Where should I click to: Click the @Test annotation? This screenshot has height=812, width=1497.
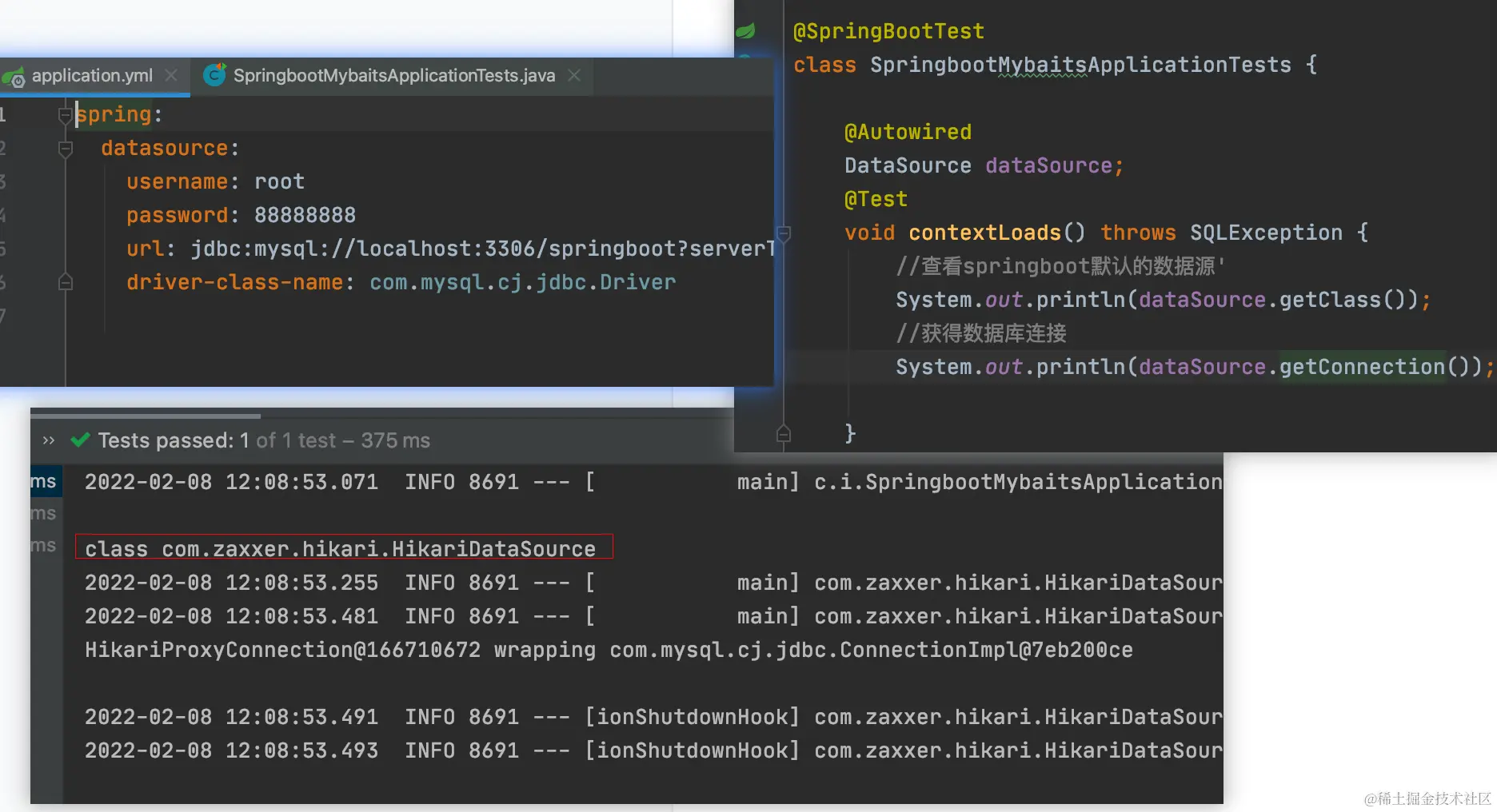point(876,199)
